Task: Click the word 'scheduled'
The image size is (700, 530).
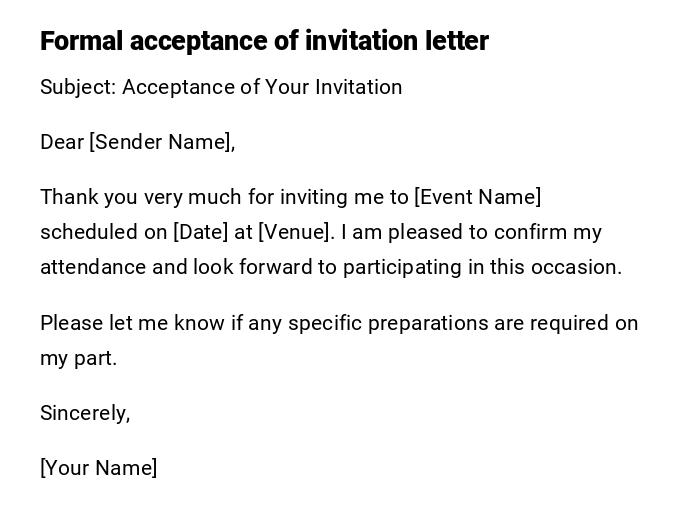Action: coord(89,232)
